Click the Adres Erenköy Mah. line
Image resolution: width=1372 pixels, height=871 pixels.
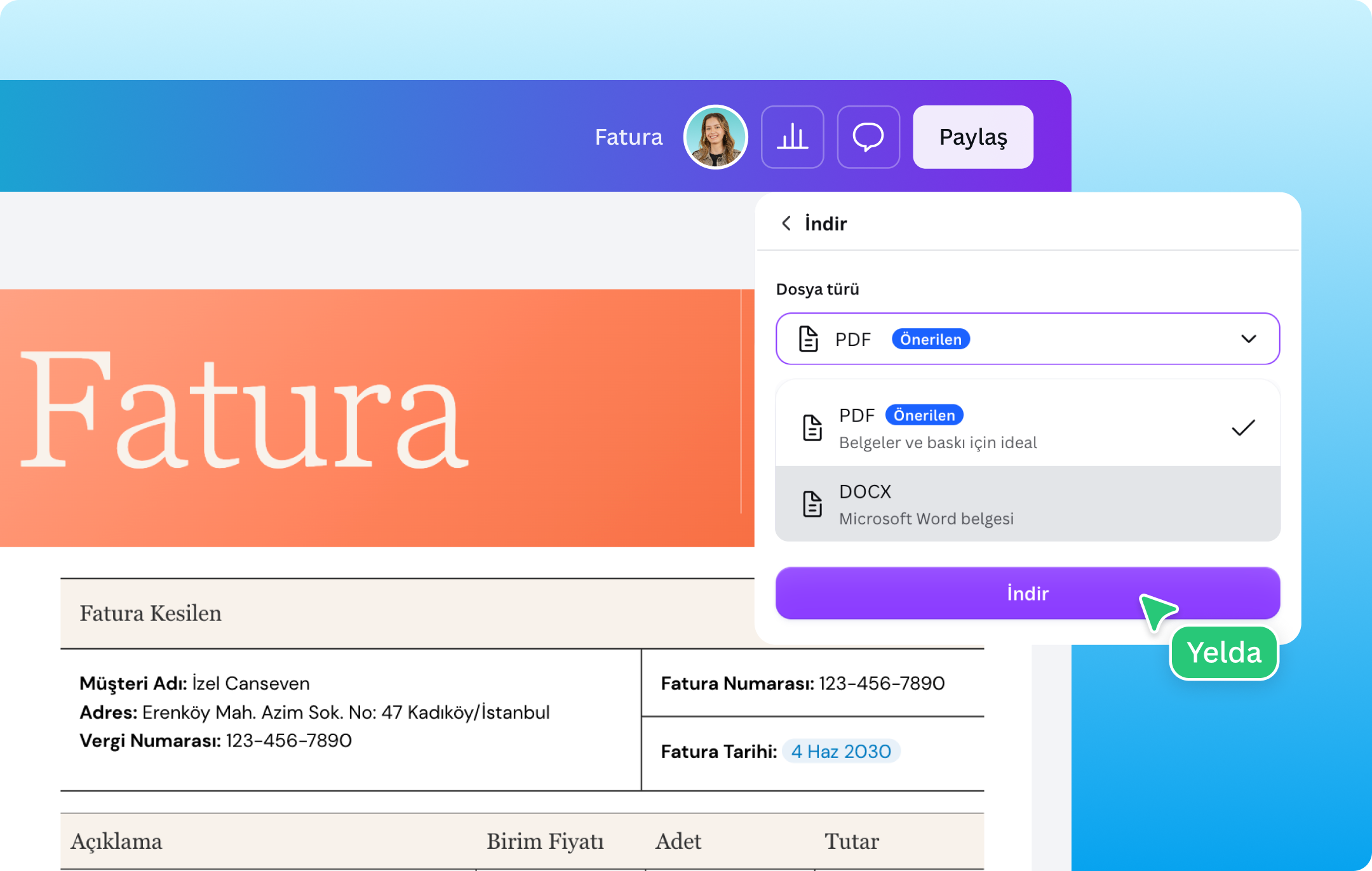point(314,712)
